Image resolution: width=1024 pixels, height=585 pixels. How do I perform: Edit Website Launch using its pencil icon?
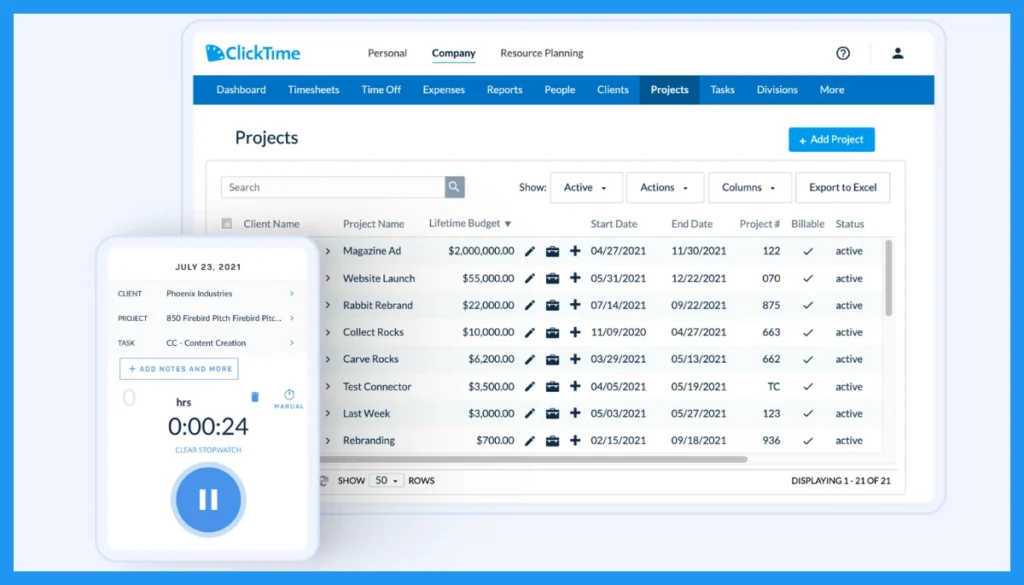pyautogui.click(x=530, y=279)
